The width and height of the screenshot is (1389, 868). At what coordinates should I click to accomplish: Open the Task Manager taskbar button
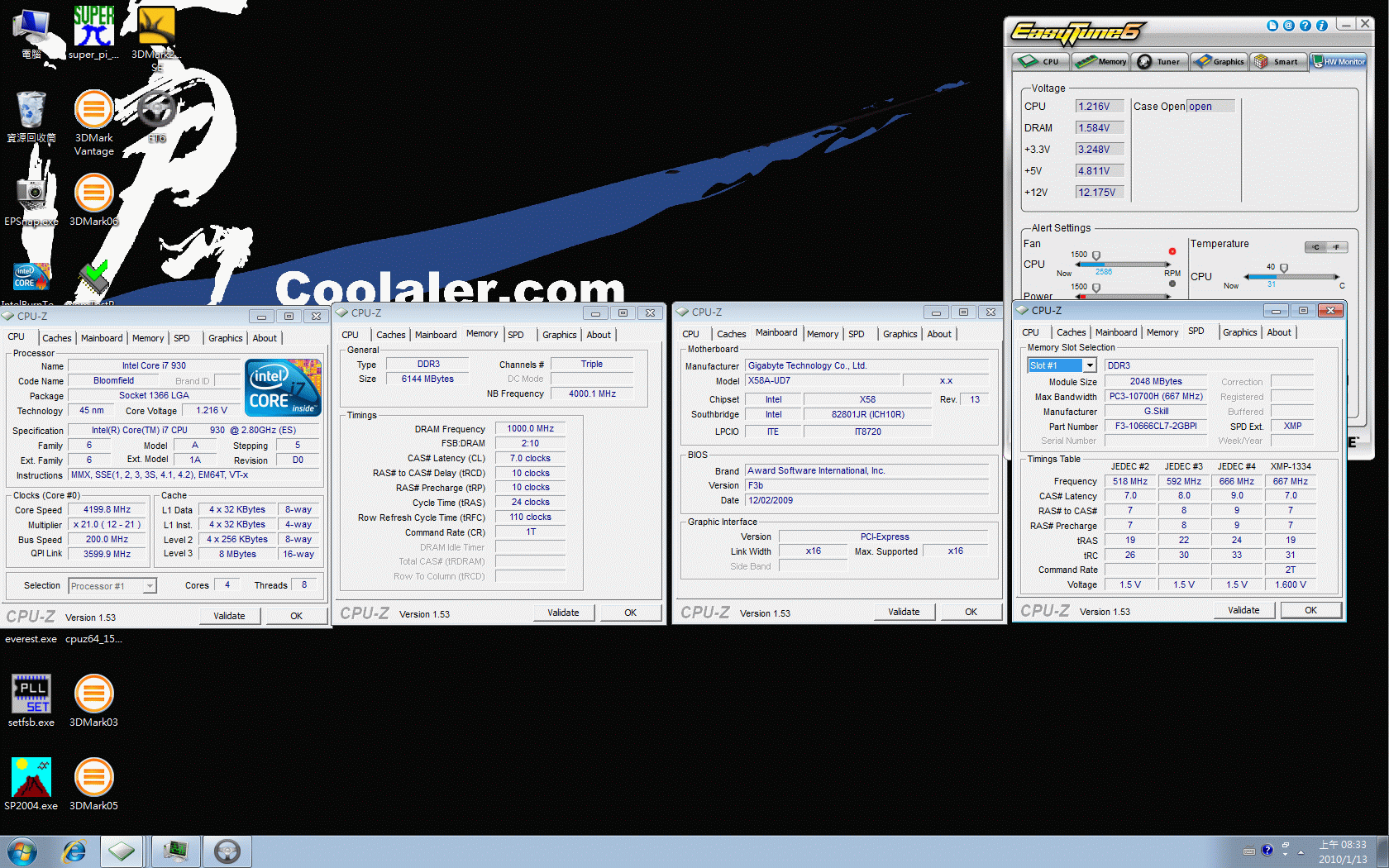point(175,851)
